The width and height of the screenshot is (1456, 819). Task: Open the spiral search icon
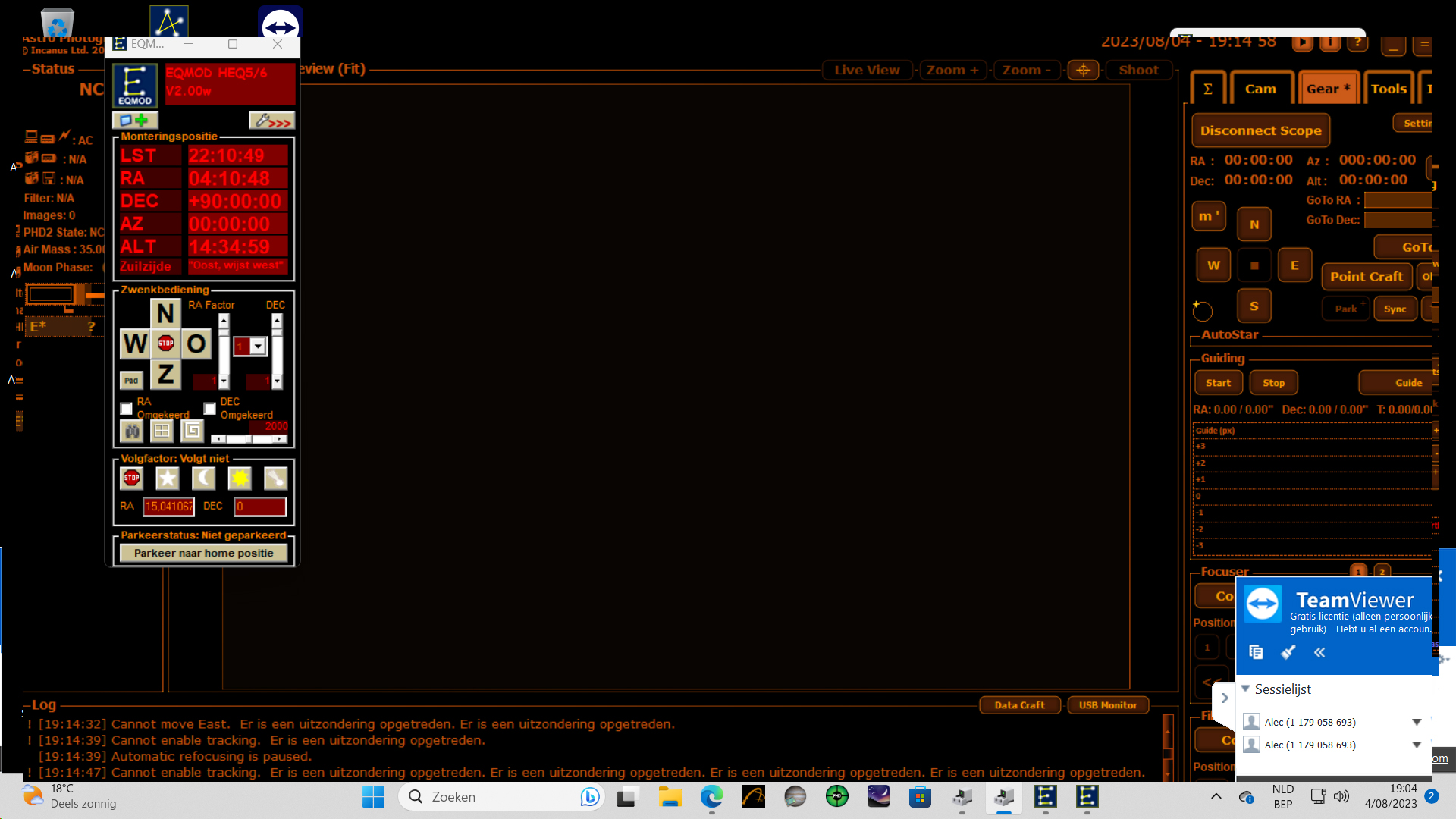193,431
